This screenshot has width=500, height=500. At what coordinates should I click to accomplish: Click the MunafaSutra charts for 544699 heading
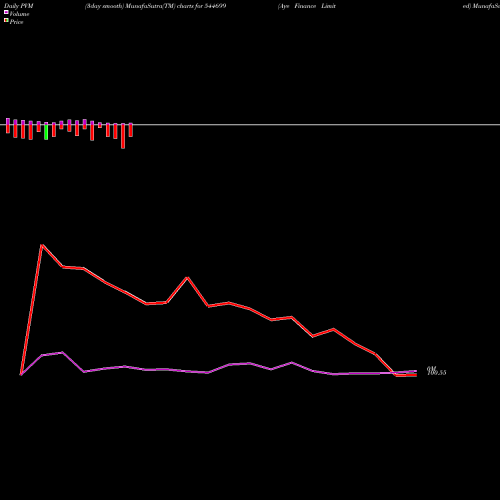click(x=155, y=6)
